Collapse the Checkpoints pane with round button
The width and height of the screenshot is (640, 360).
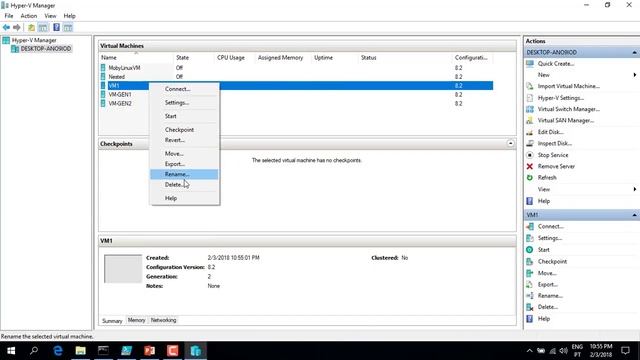[510, 144]
